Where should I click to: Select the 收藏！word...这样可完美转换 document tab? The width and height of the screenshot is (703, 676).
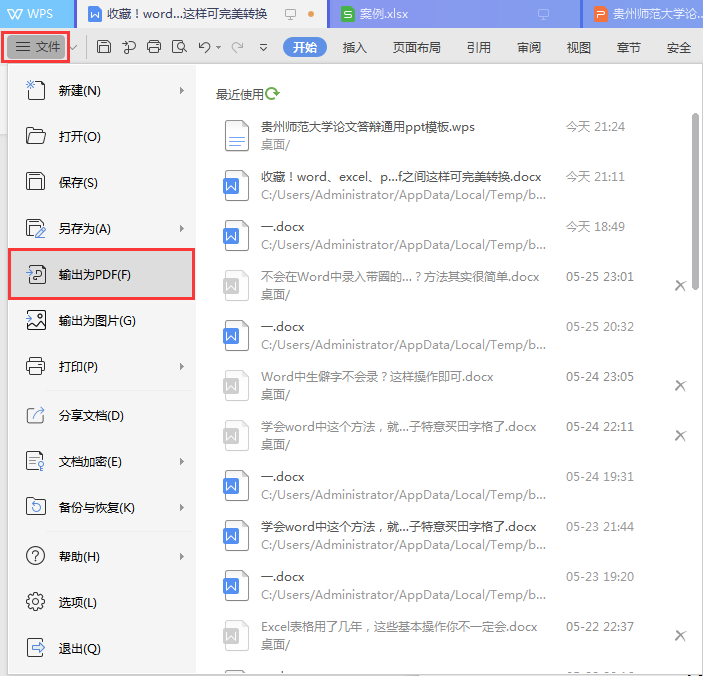[202, 14]
